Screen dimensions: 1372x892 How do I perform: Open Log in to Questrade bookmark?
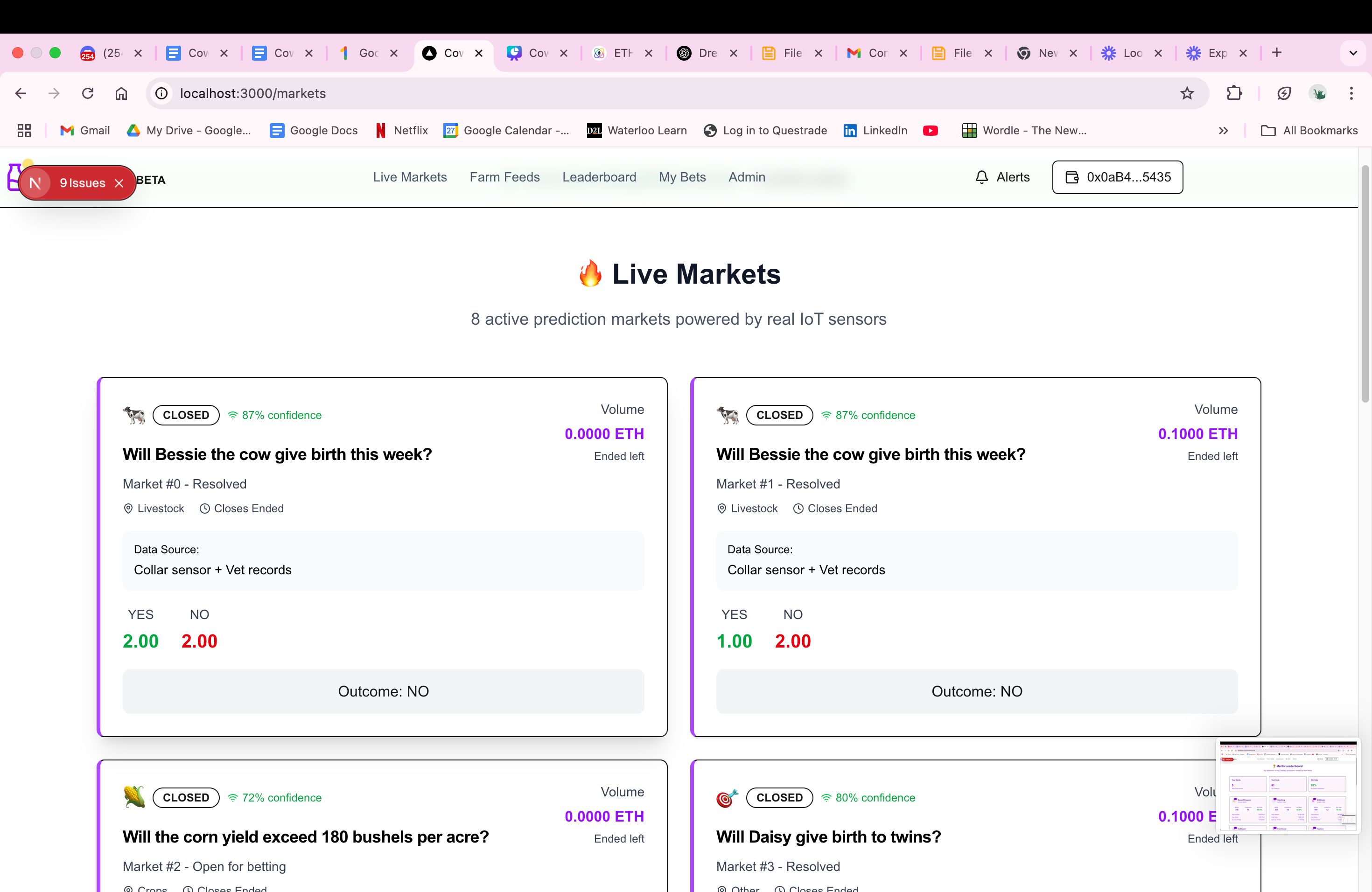[x=765, y=131]
